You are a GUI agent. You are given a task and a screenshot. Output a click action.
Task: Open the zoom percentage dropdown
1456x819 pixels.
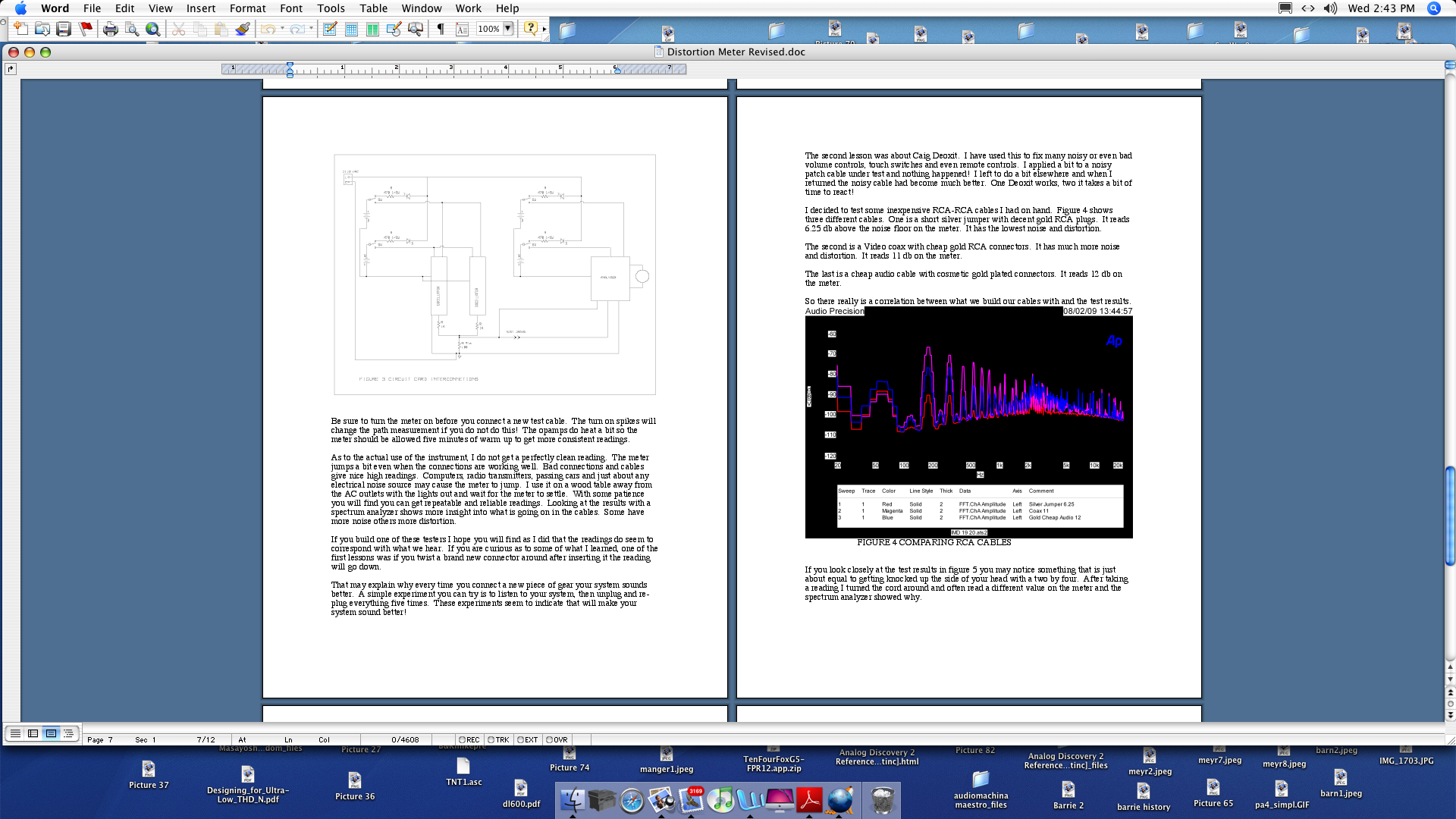pos(508,29)
